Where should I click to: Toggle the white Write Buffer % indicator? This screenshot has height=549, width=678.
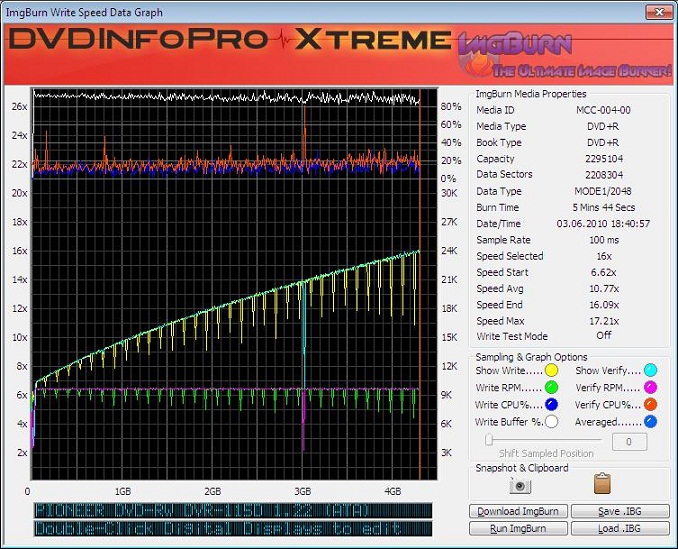[550, 423]
